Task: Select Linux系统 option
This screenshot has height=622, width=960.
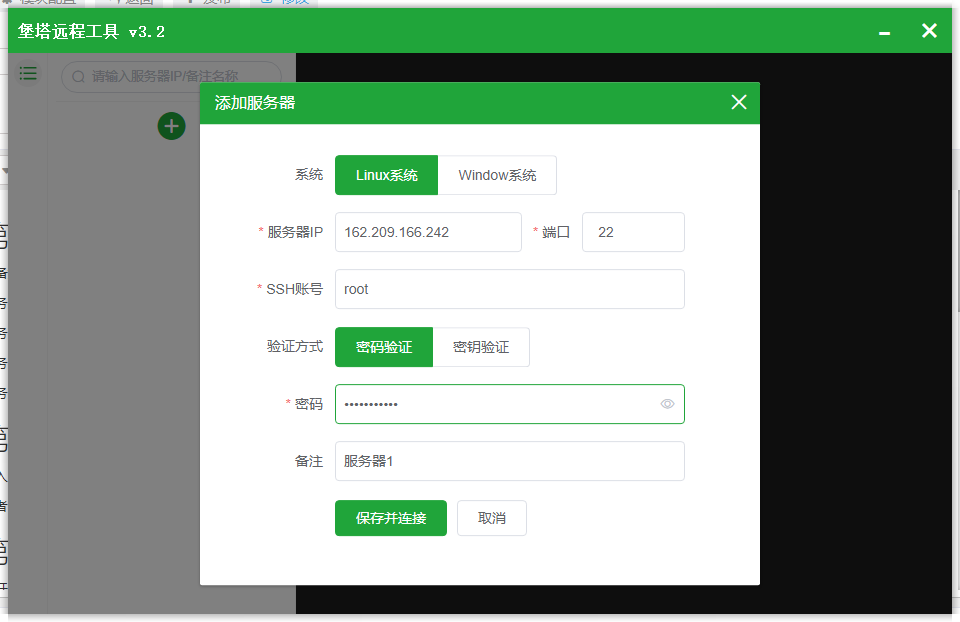Action: [386, 175]
